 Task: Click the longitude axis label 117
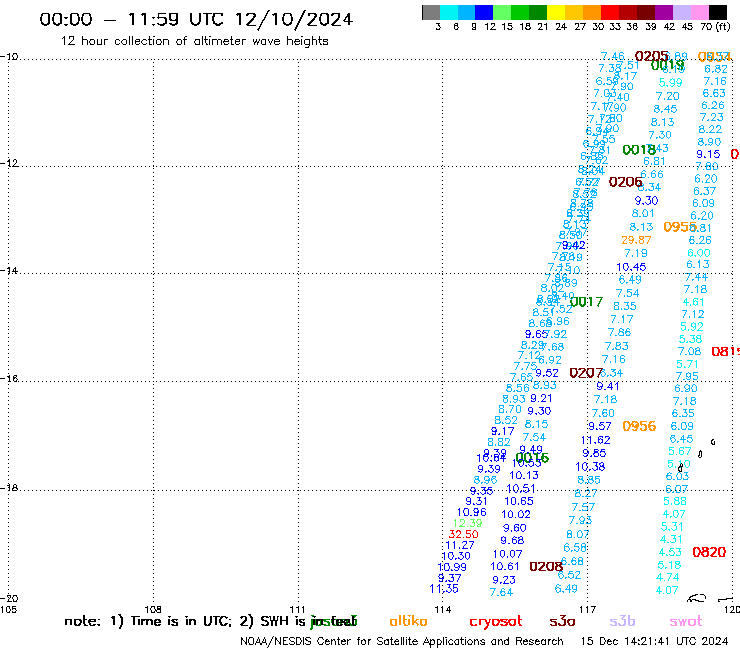tap(588, 610)
